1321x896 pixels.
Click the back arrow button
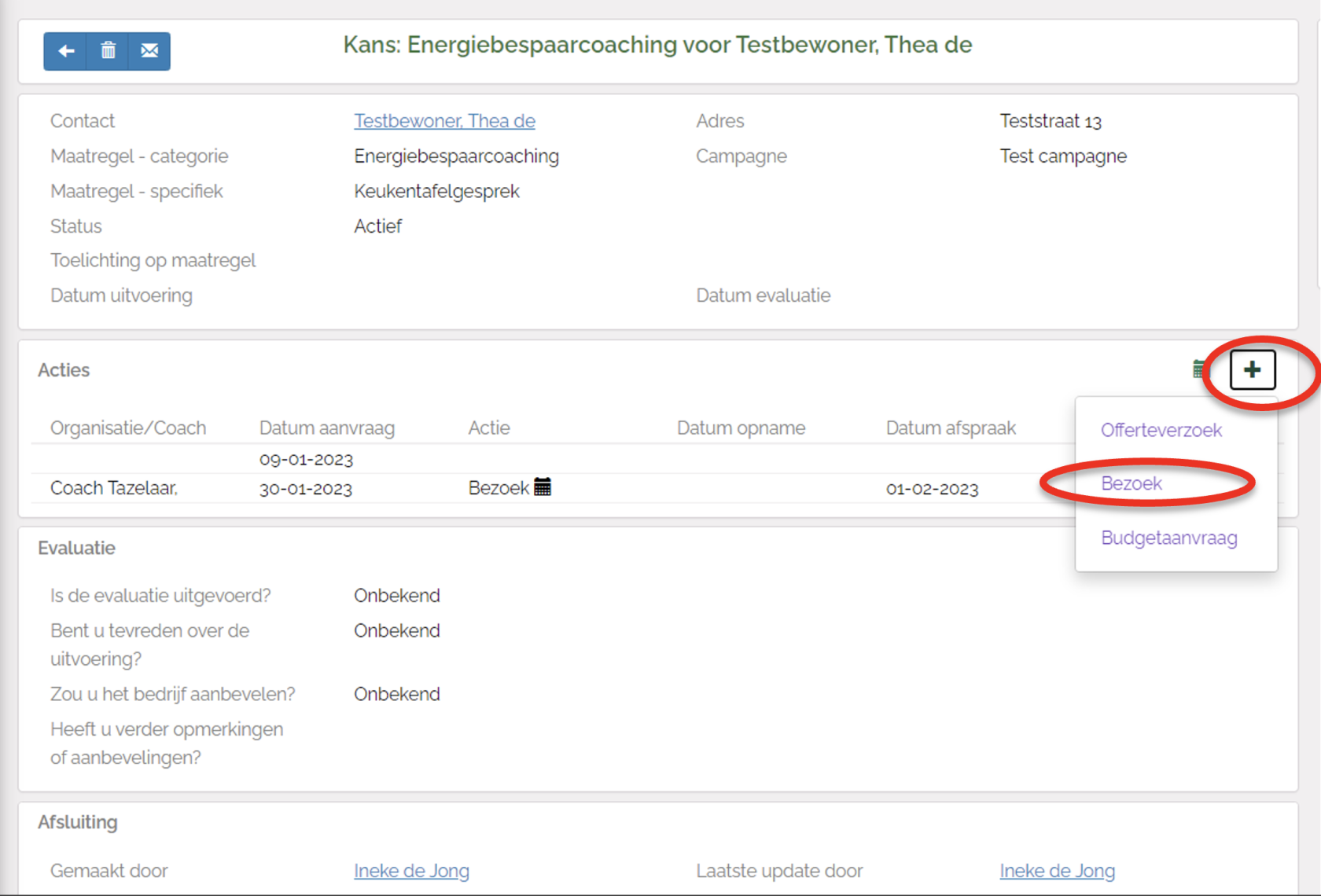coord(66,51)
